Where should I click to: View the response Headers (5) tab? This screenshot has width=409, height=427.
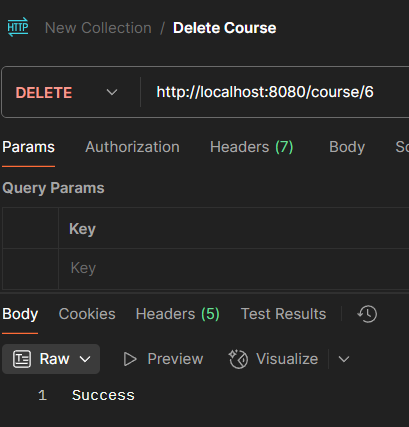coord(178,314)
